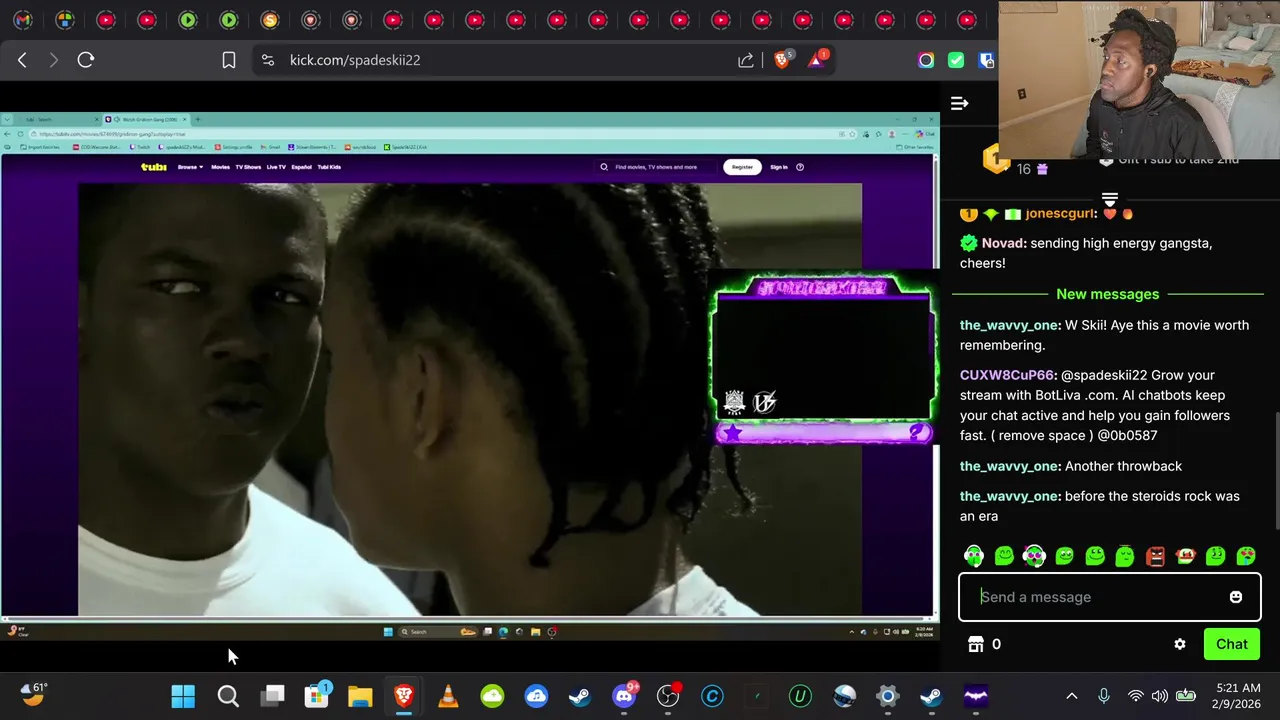The height and width of the screenshot is (720, 1280).
Task: Click the colorful ring extension icon
Action: [926, 60]
